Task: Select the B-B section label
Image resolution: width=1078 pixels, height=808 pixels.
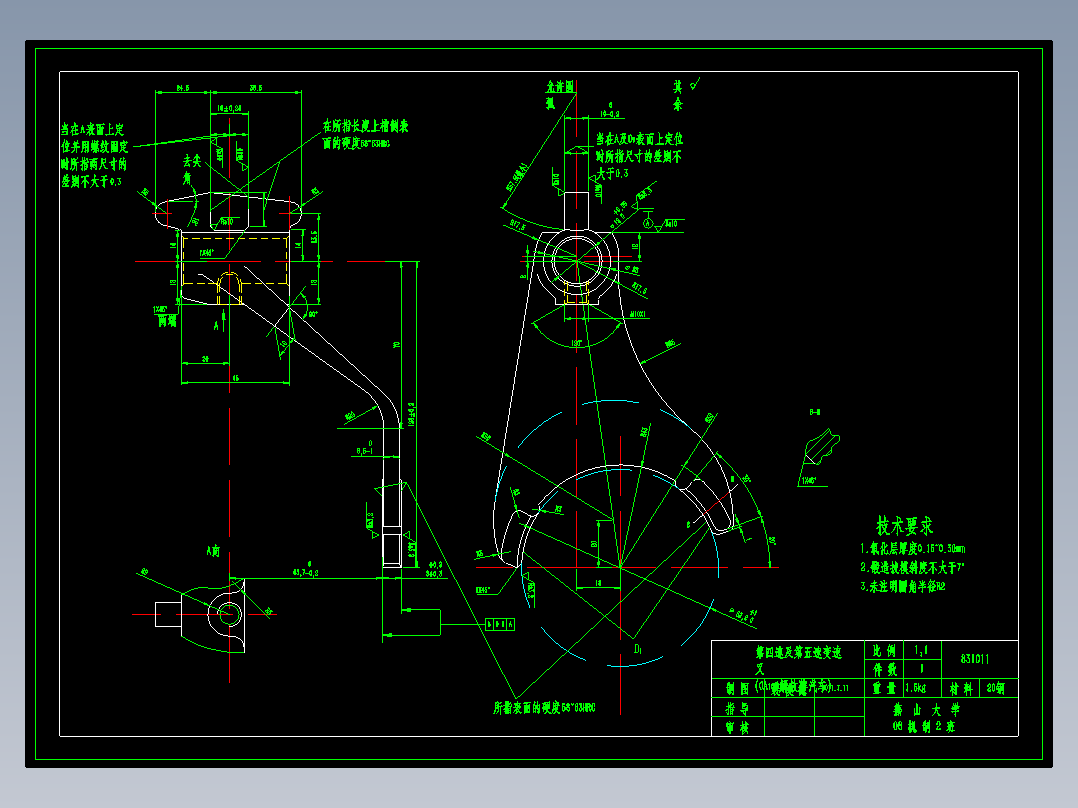Action: (x=815, y=413)
